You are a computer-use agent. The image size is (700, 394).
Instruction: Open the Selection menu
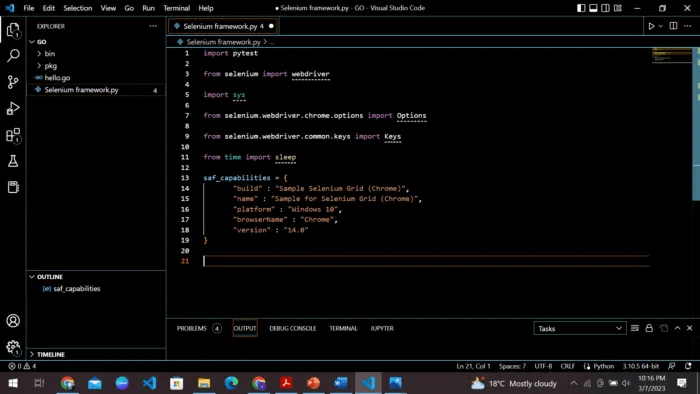(78, 8)
